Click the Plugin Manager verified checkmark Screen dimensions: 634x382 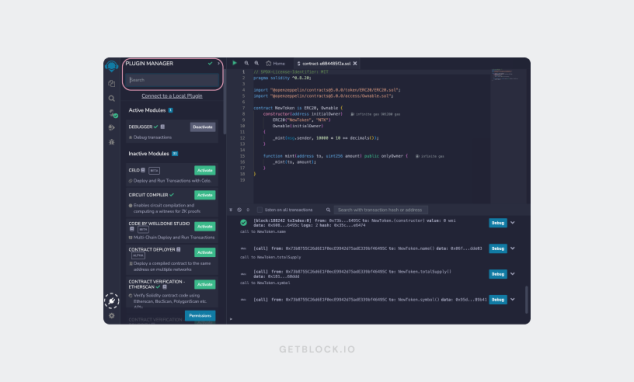coord(210,63)
